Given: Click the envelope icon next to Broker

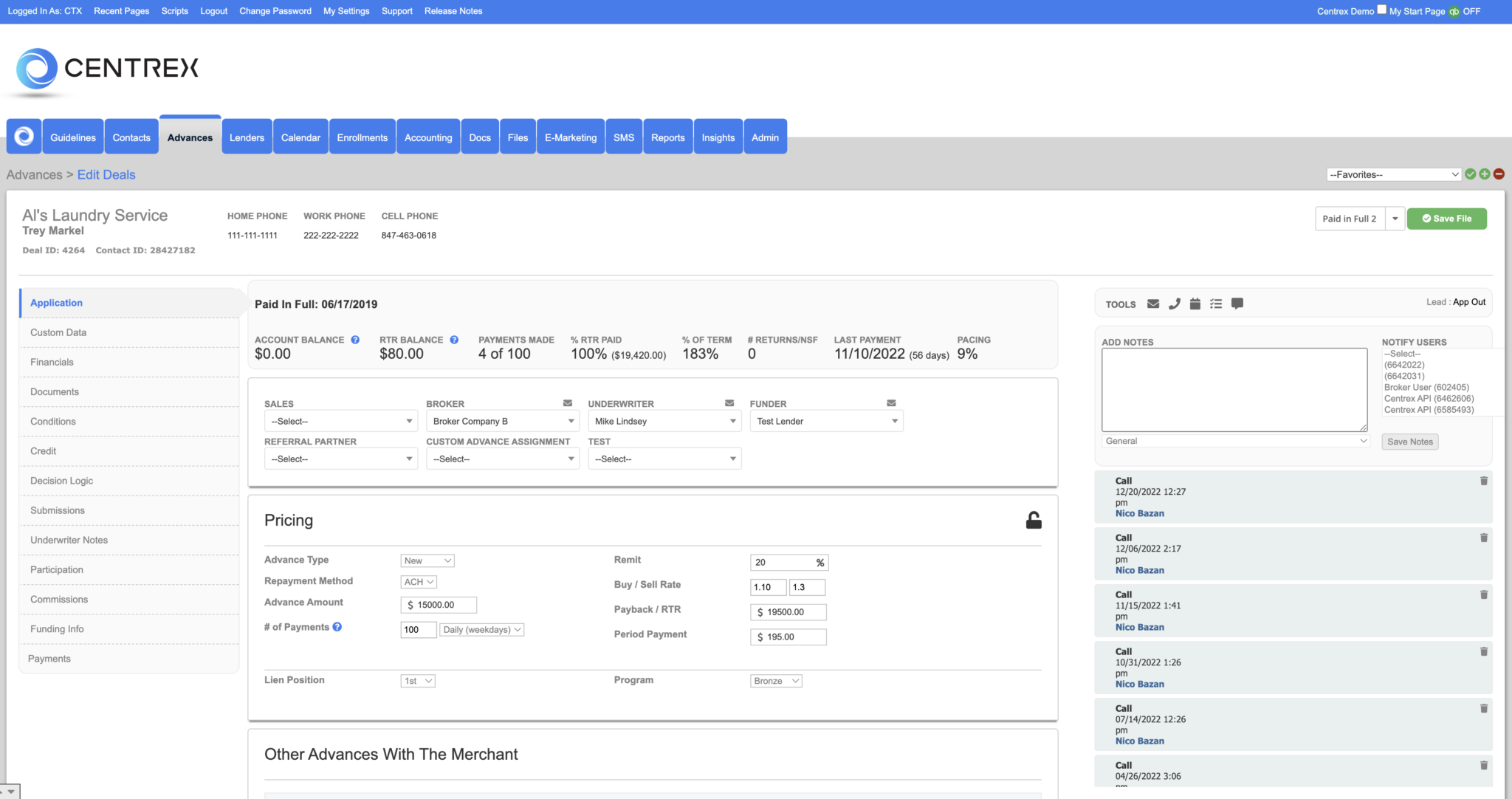Looking at the screenshot, I should [567, 403].
